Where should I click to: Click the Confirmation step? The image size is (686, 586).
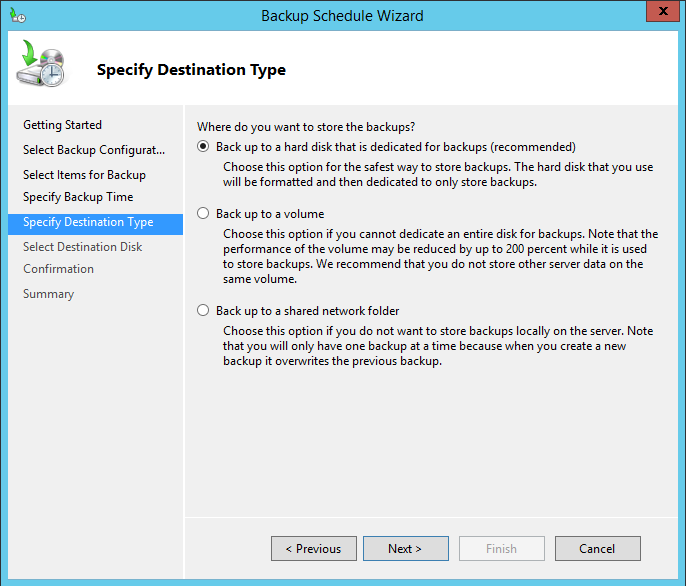pos(59,269)
